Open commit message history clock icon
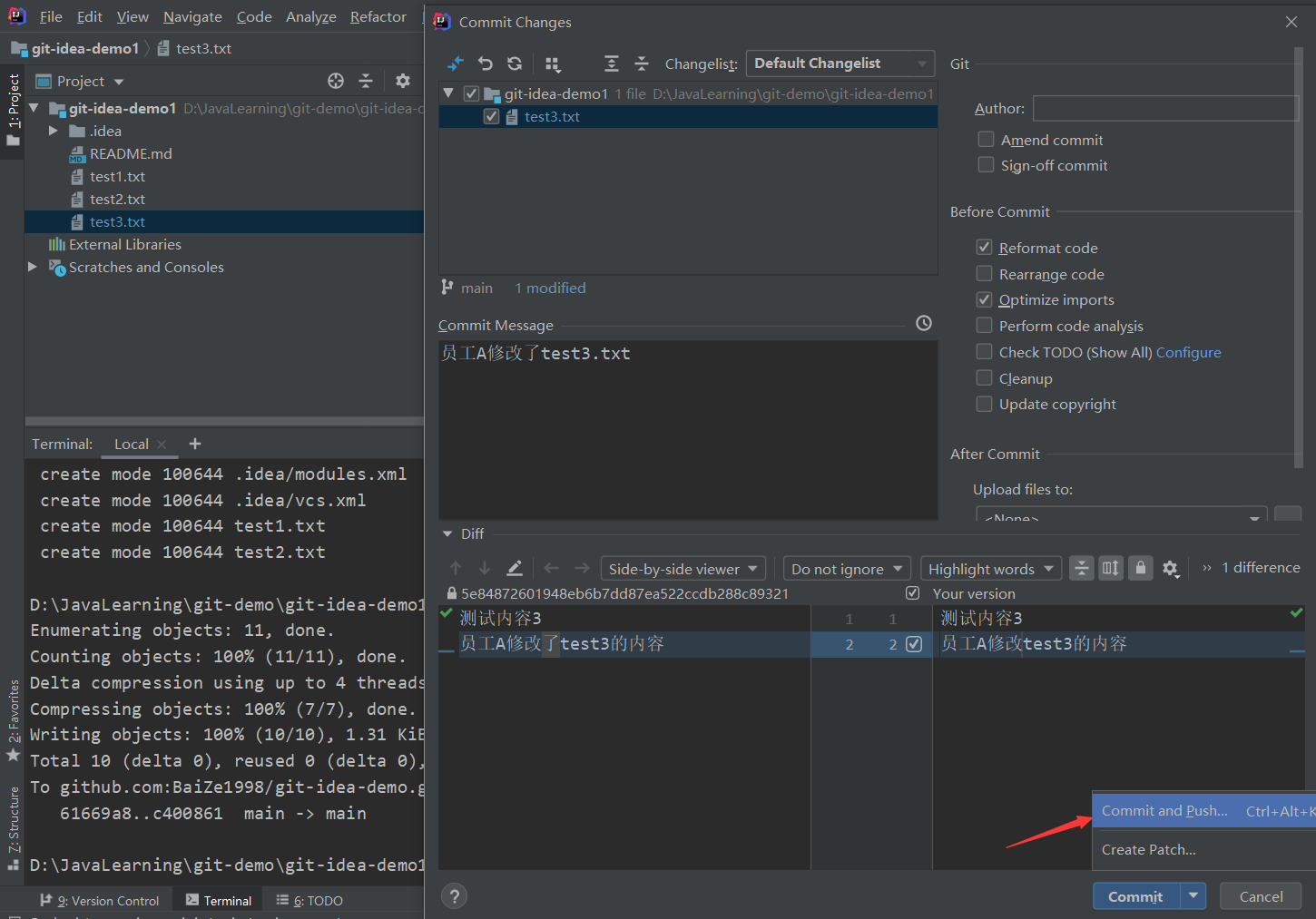 pos(924,323)
